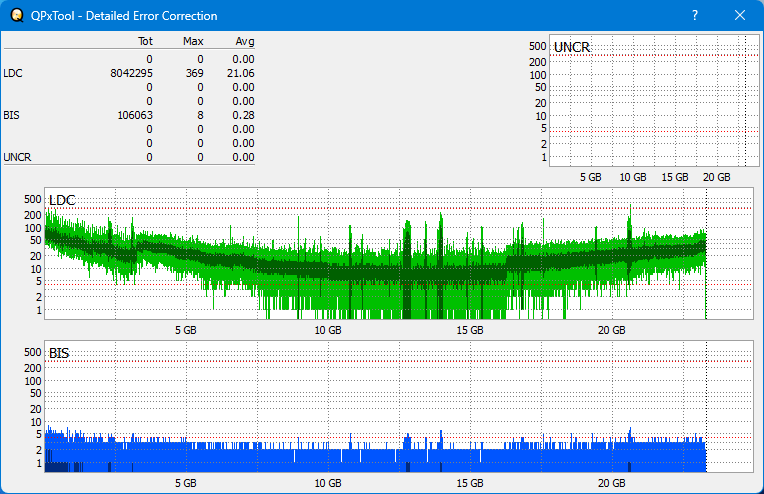The image size is (764, 494).
Task: Close the Detailed Error Correction window
Action: (x=740, y=16)
